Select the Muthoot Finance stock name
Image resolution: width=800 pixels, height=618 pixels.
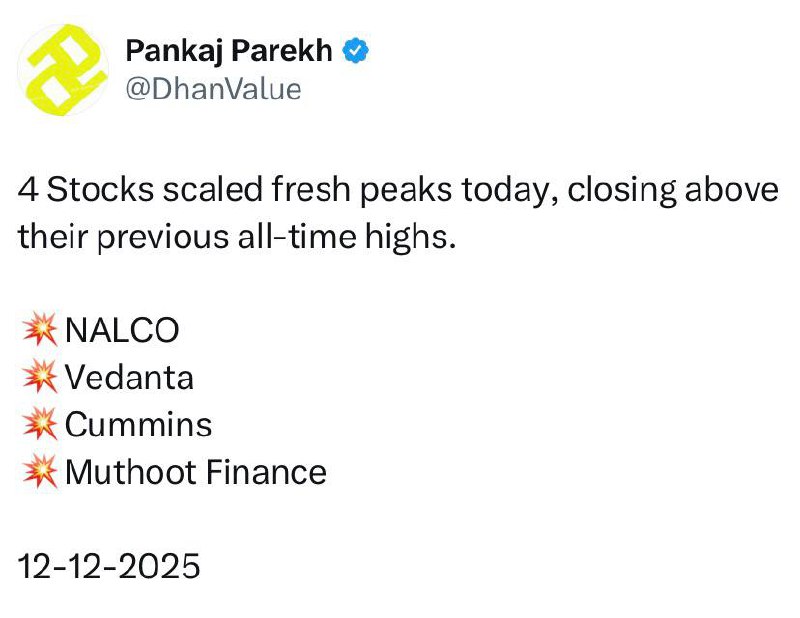196,471
